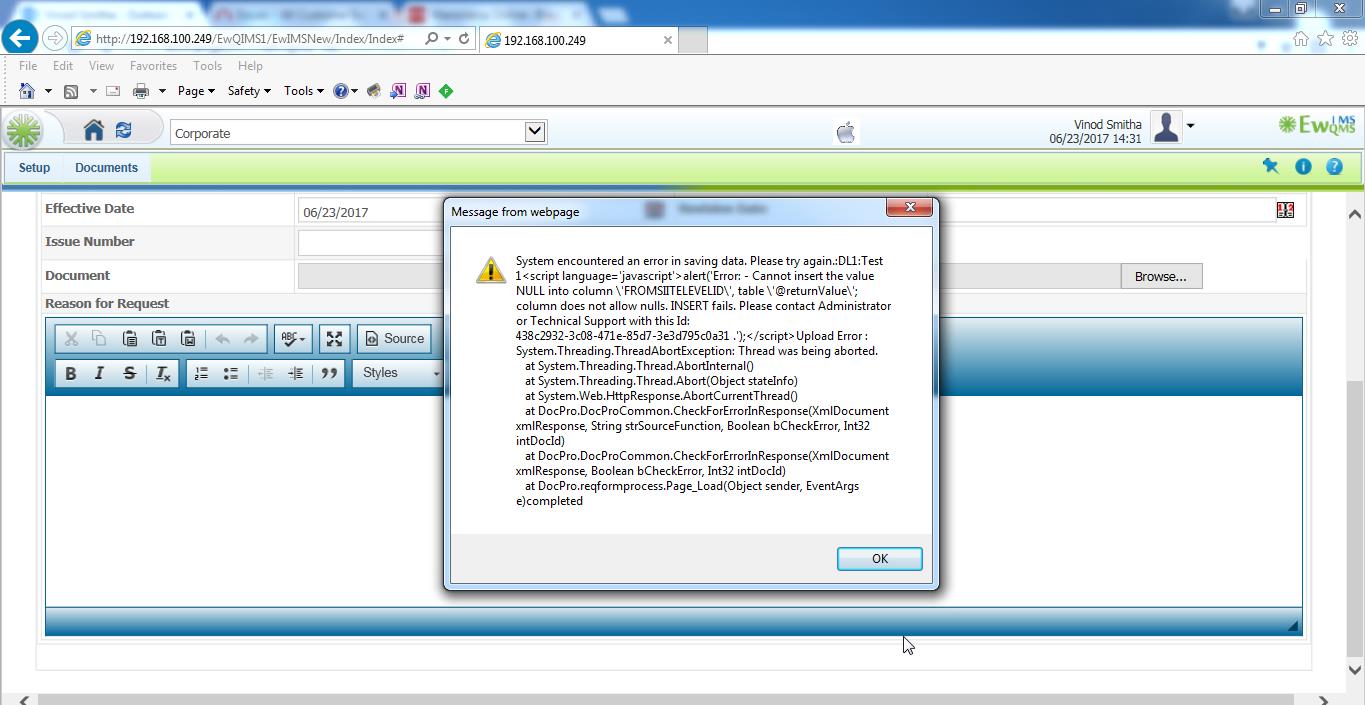Viewport: 1365px width, 705px height.
Task: Click the Apple logo icon
Action: tap(846, 132)
